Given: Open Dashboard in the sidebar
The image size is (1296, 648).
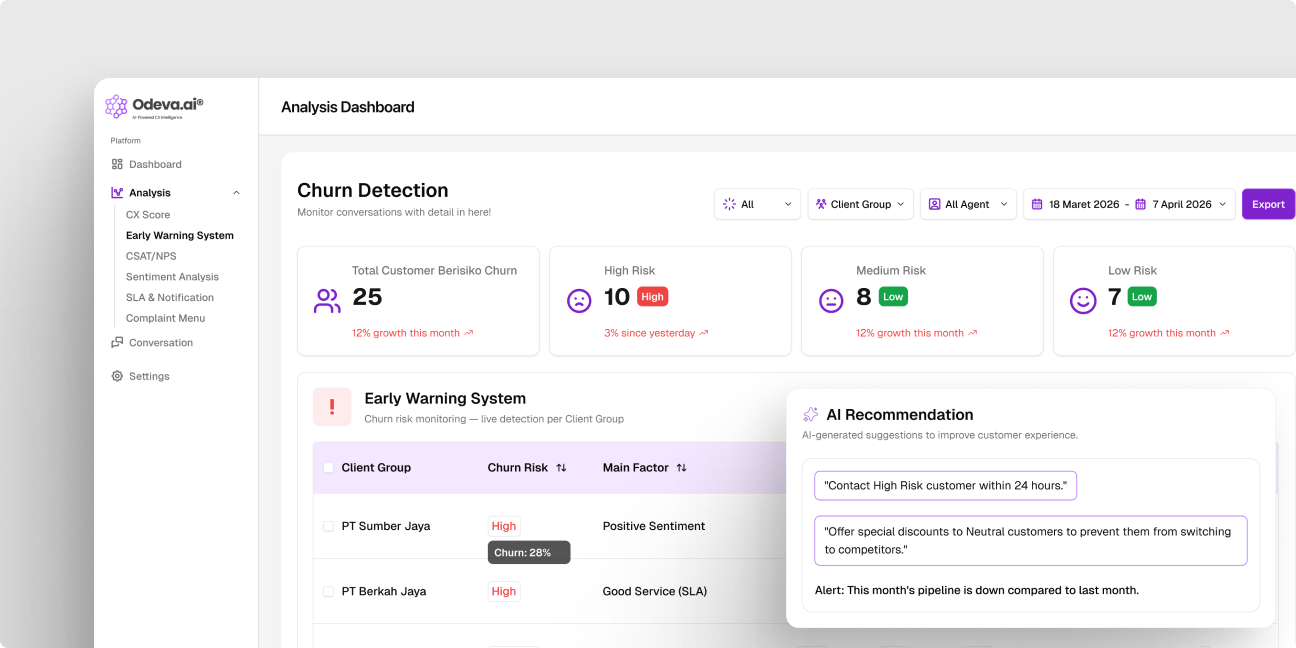Looking at the screenshot, I should (x=155, y=164).
